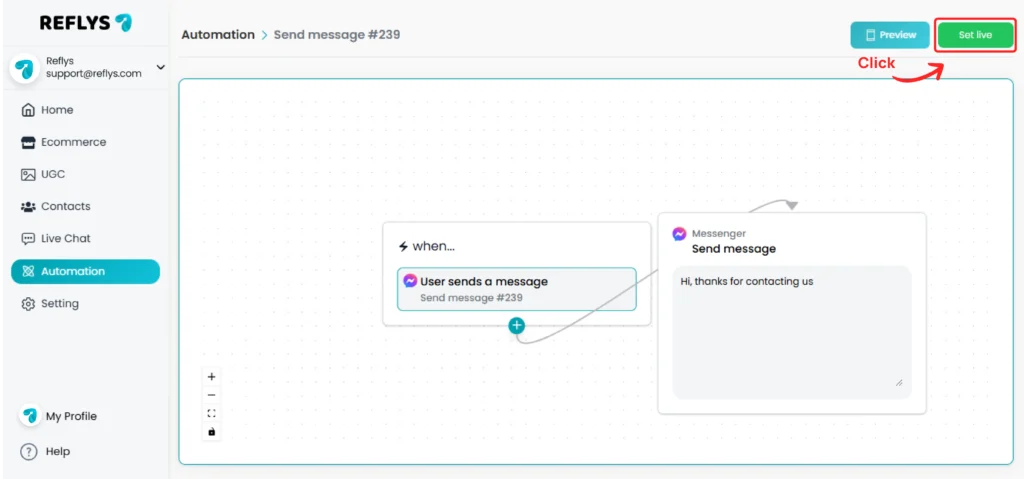The image size is (1024, 479).
Task: Click the Messenger icon in trigger card
Action: (x=410, y=281)
